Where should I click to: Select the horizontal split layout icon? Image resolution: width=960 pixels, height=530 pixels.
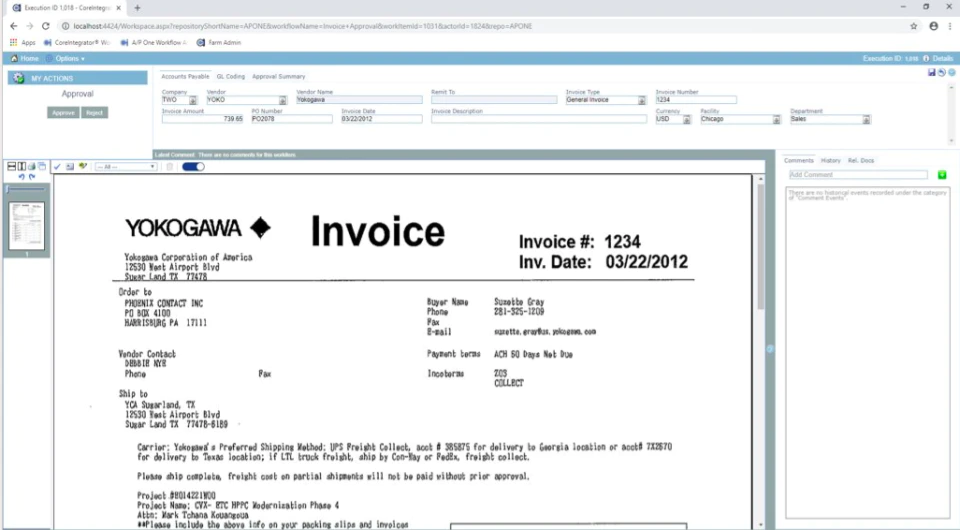tap(12, 166)
